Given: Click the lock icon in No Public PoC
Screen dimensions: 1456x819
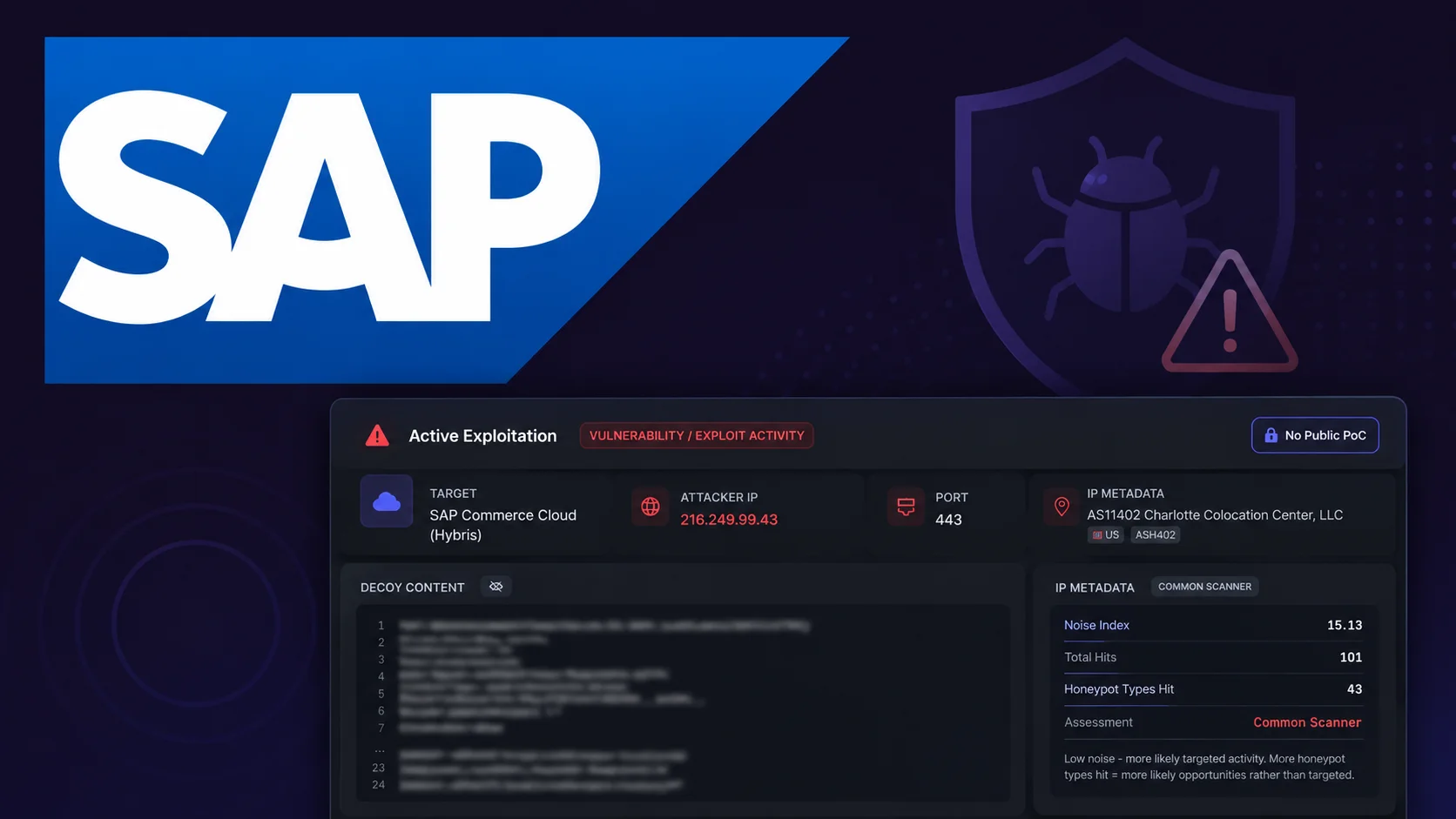Looking at the screenshot, I should click(1271, 435).
